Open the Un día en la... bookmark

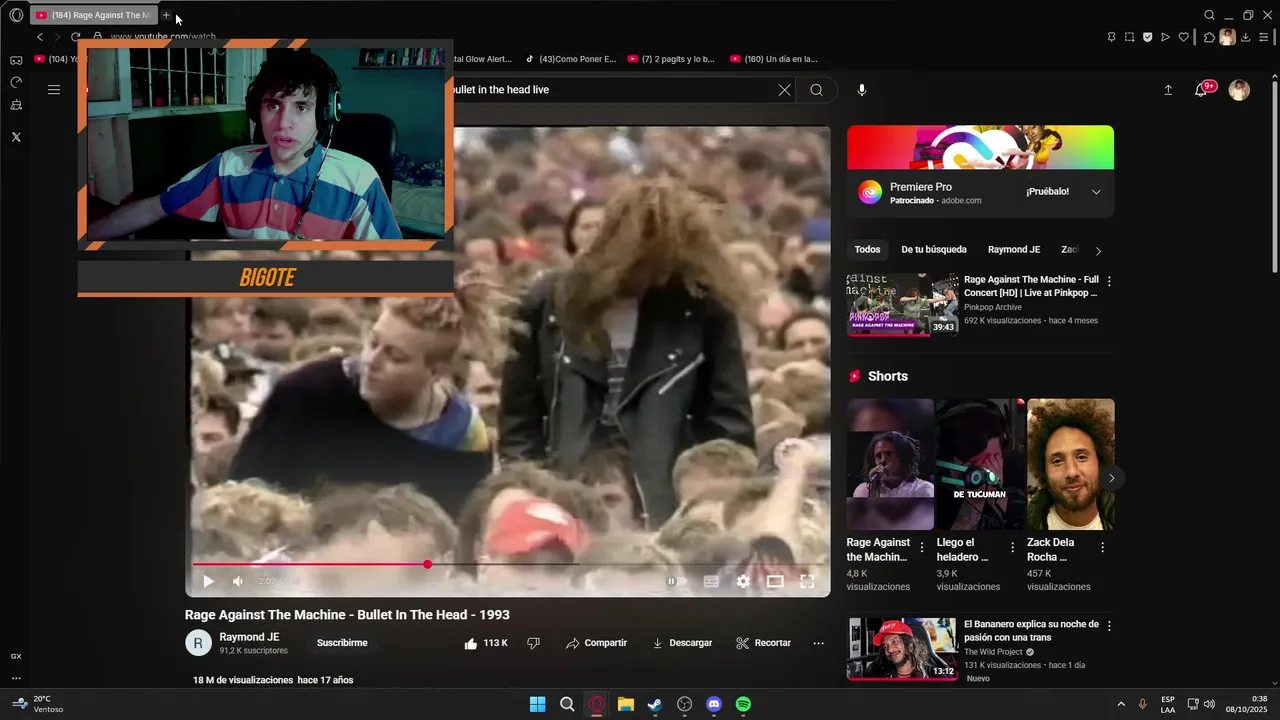point(773,59)
